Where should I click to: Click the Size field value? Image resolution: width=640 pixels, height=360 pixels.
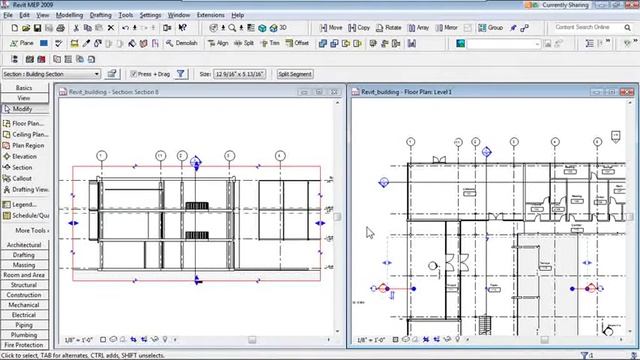(x=240, y=74)
